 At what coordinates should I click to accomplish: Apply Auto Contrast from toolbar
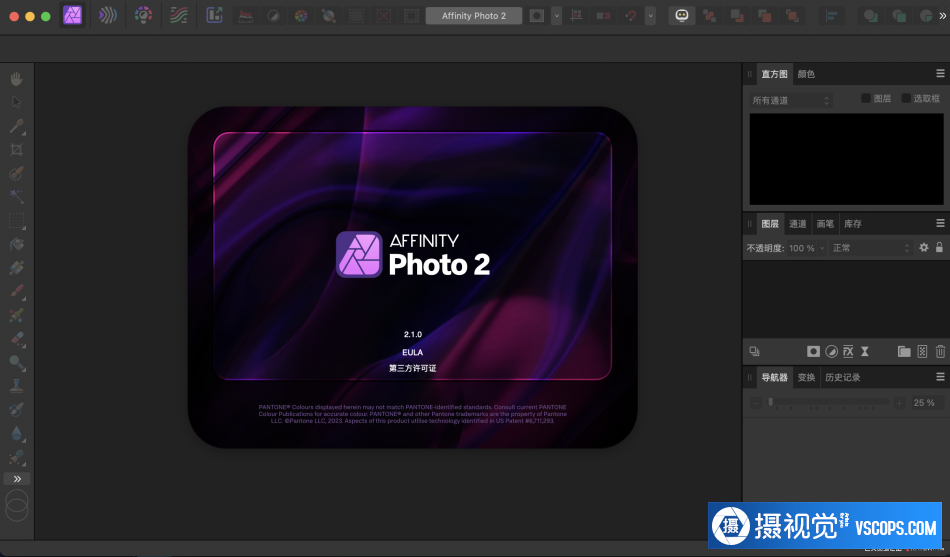pyautogui.click(x=273, y=16)
